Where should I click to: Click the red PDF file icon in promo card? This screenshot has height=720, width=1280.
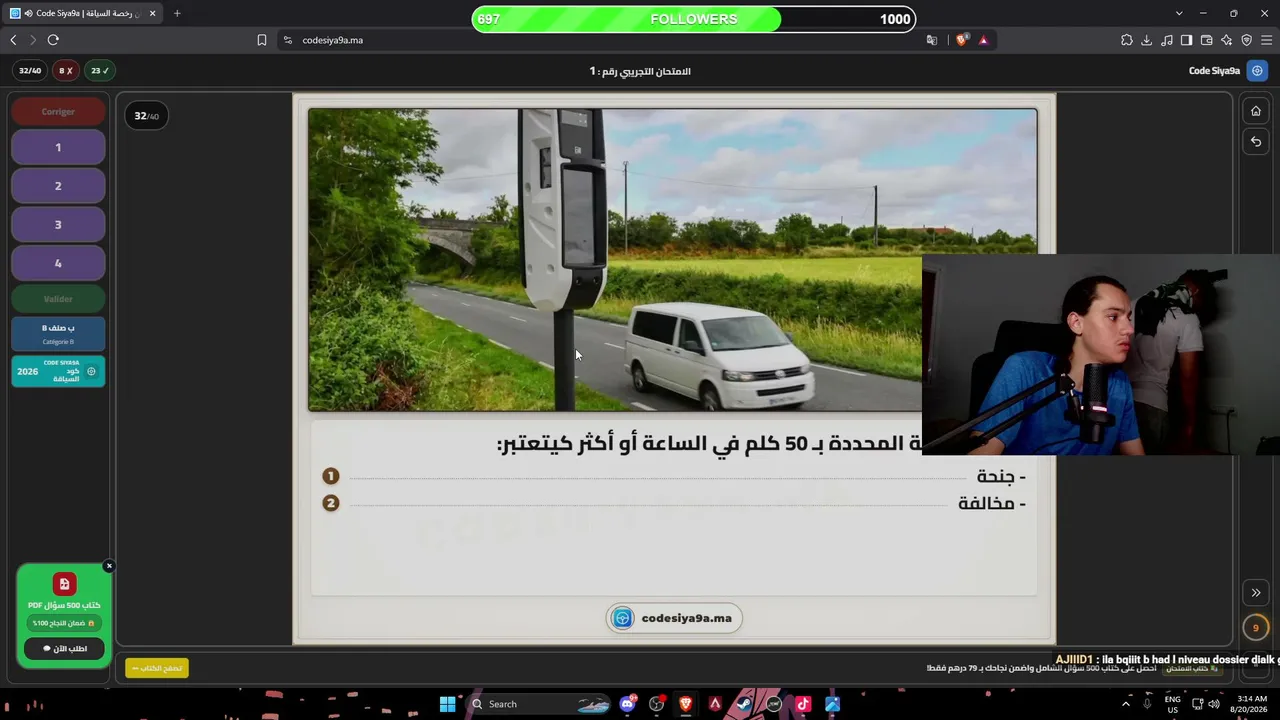click(64, 584)
